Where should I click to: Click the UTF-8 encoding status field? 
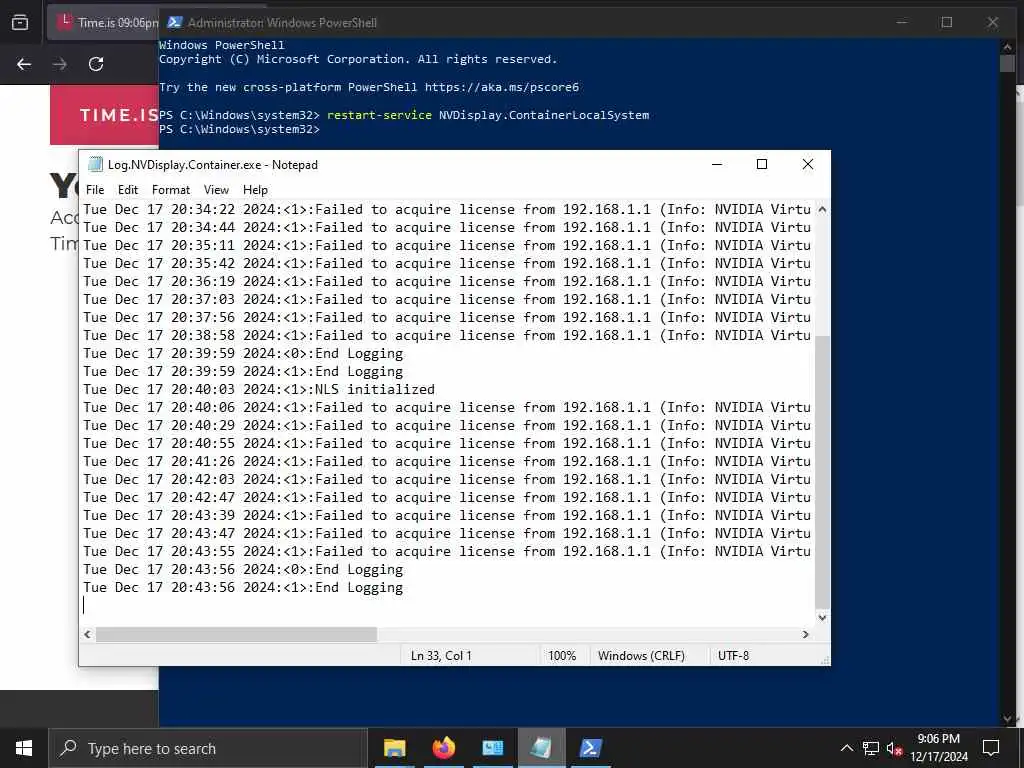click(x=733, y=655)
